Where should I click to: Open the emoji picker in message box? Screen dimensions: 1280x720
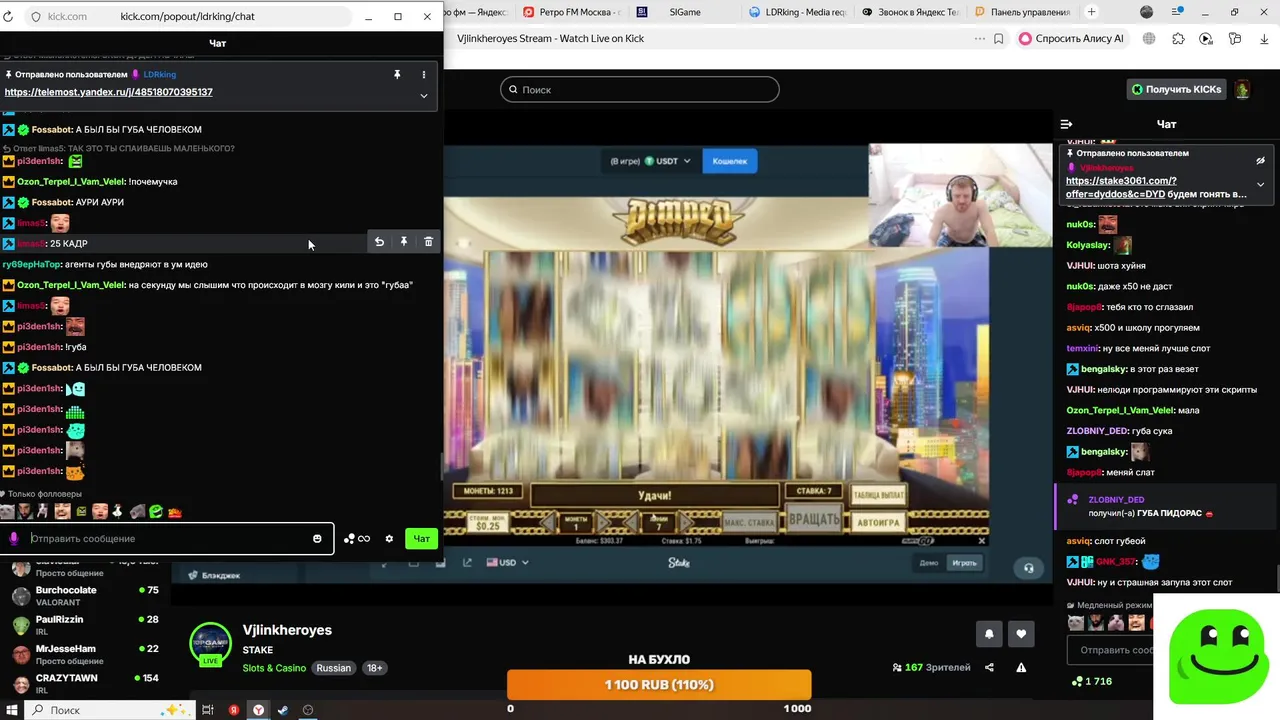coord(317,539)
